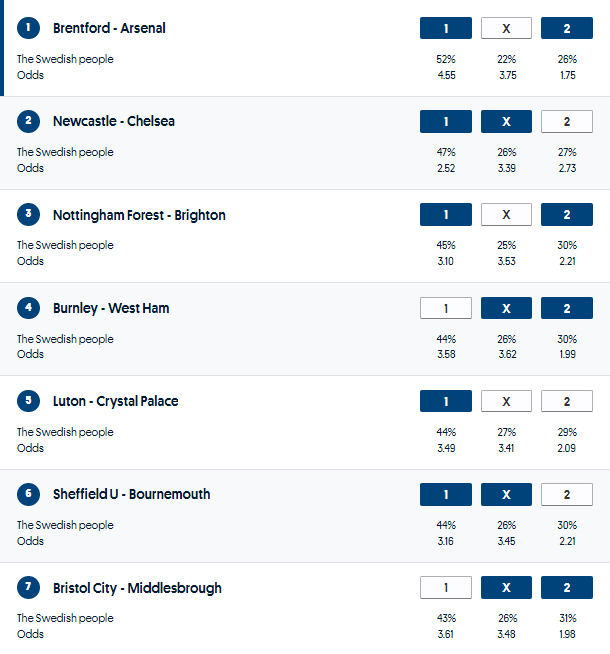Select home win (1) for Burnley - West Ham
Image resolution: width=610 pixels, height=654 pixels.
tap(446, 308)
